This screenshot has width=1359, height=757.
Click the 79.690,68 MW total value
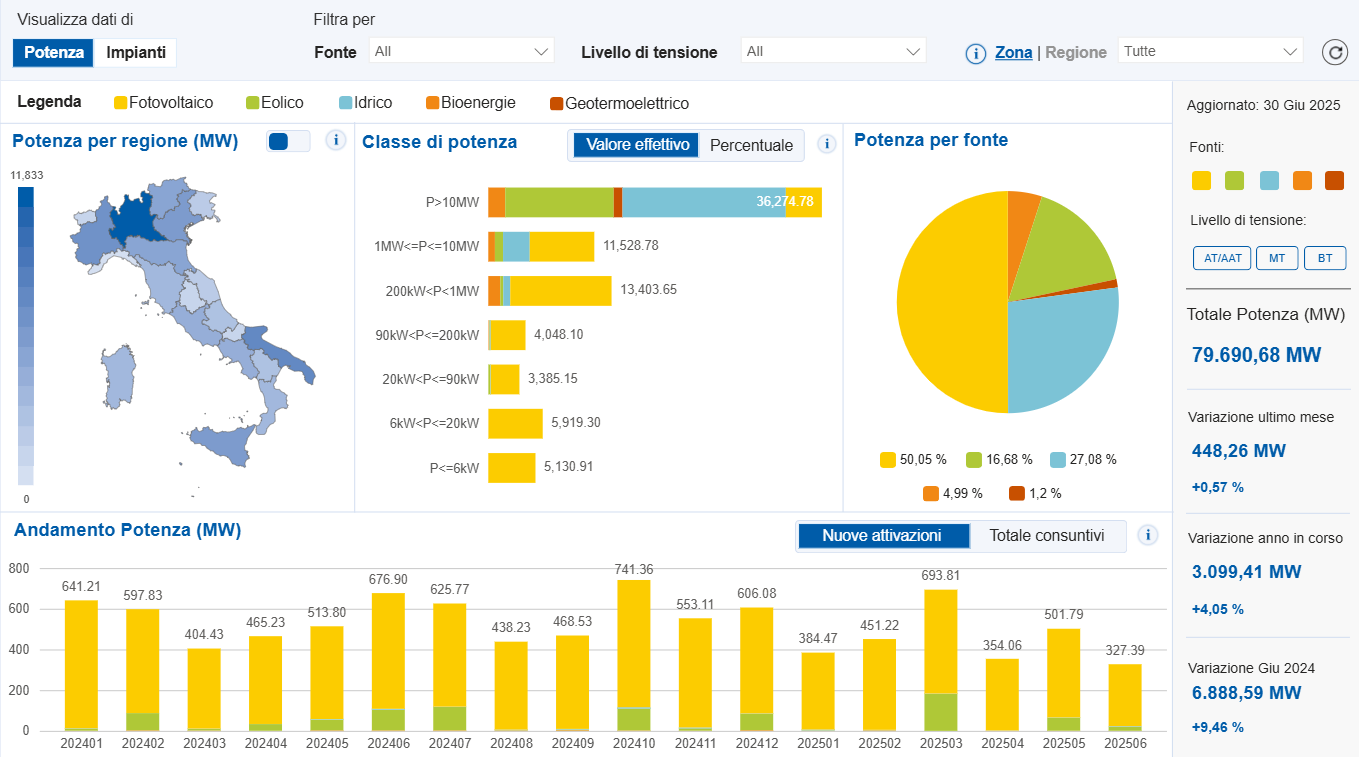(x=1257, y=355)
